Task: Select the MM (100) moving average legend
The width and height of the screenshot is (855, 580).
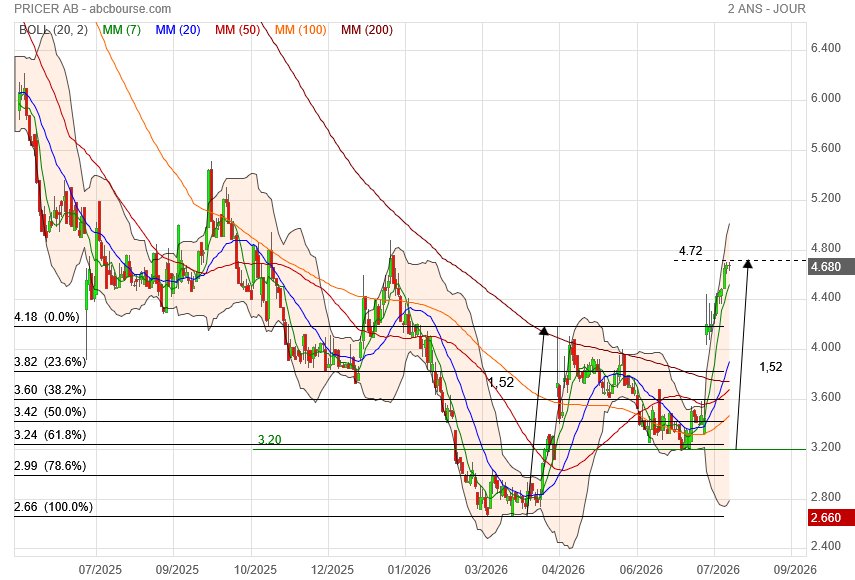Action: click(300, 29)
